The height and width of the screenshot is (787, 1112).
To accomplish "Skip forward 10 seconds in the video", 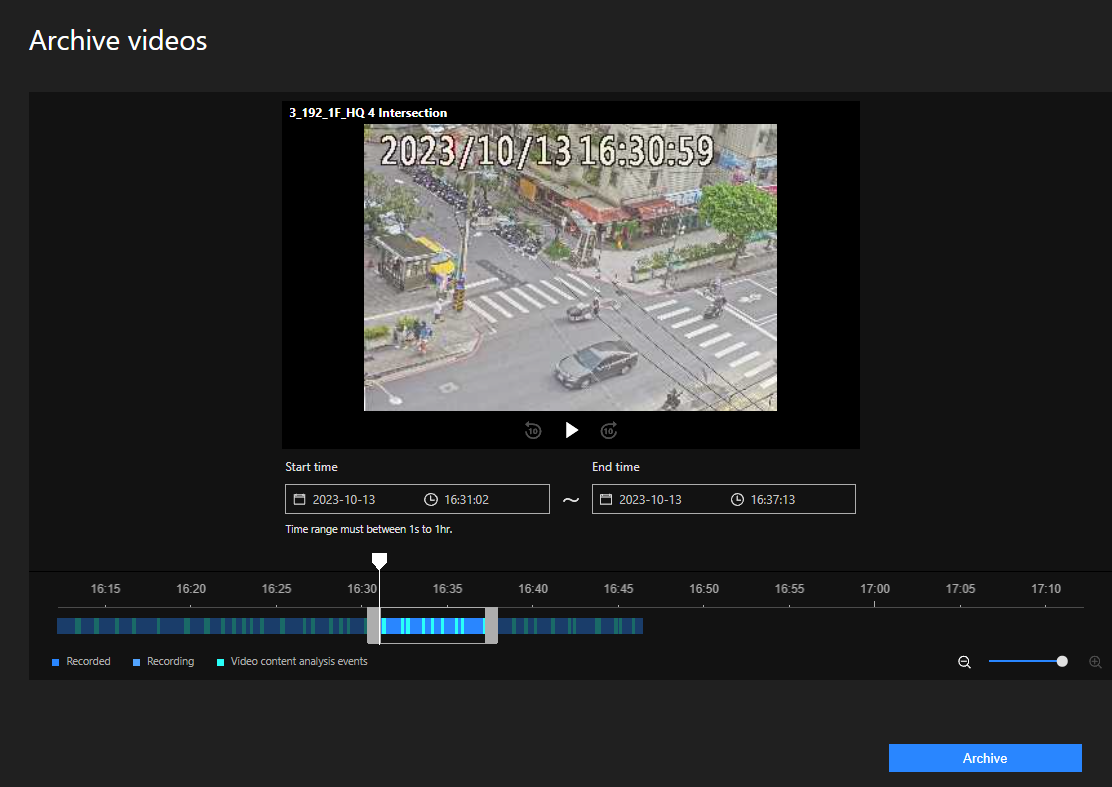I will click(609, 430).
